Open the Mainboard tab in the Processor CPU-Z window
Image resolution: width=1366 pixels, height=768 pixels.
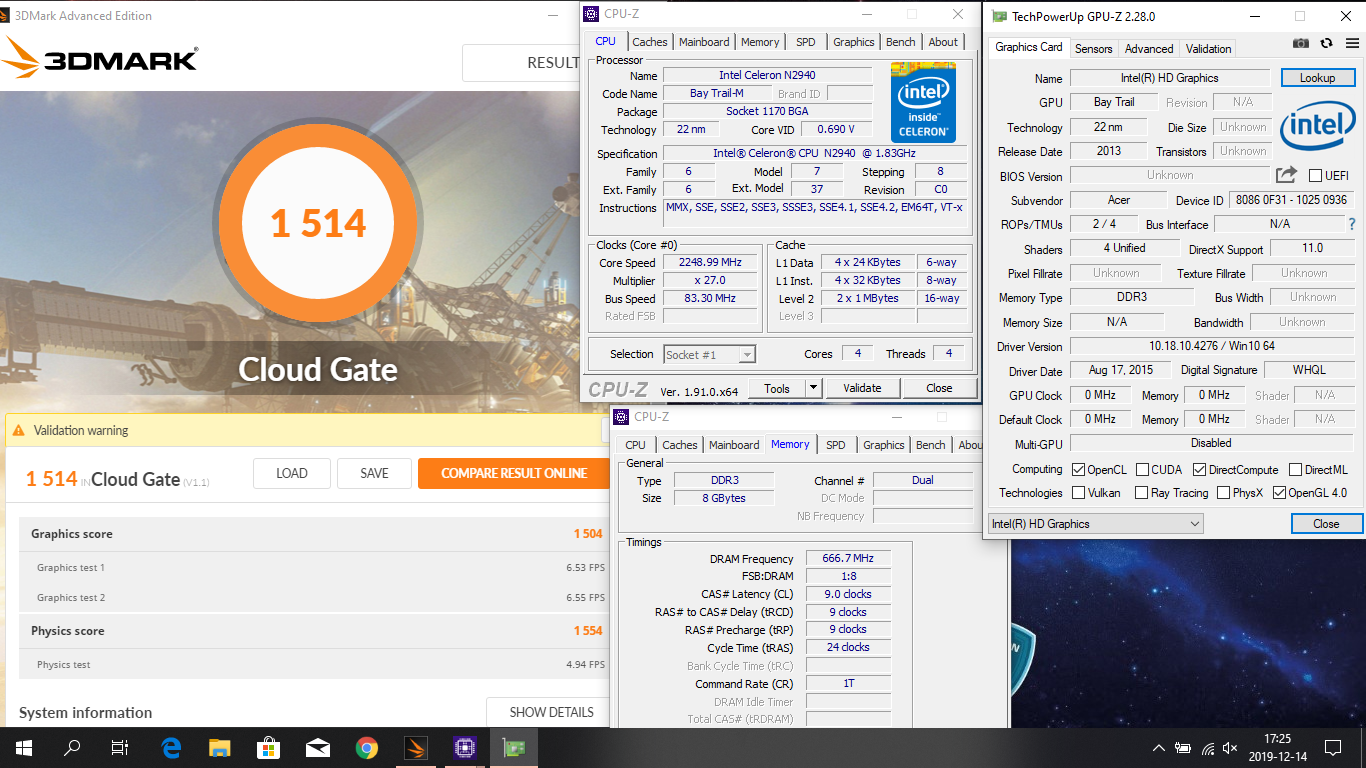[704, 42]
